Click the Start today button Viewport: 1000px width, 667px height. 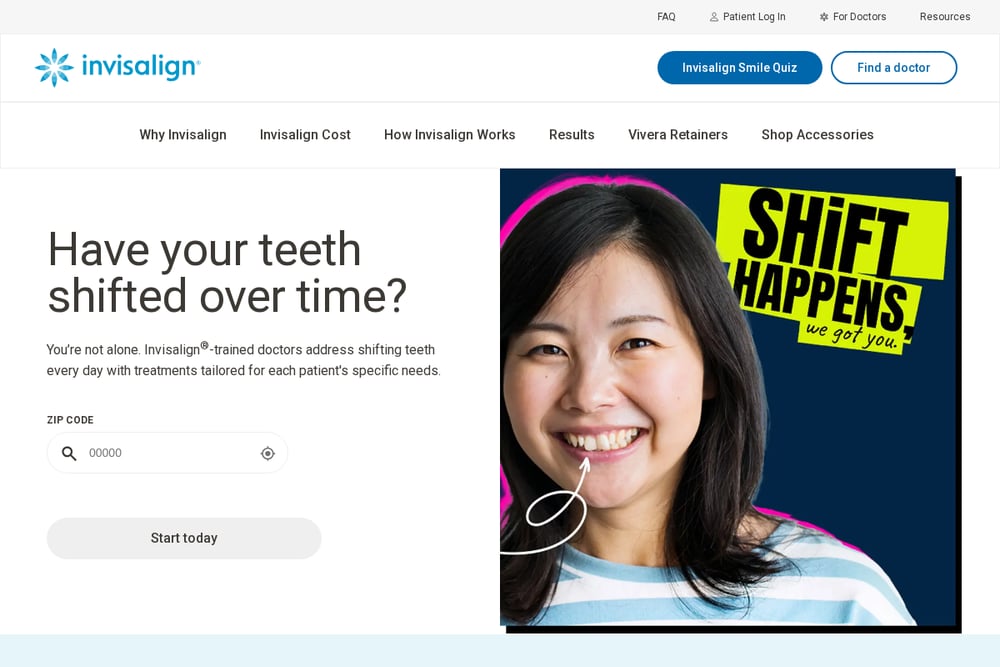tap(184, 538)
